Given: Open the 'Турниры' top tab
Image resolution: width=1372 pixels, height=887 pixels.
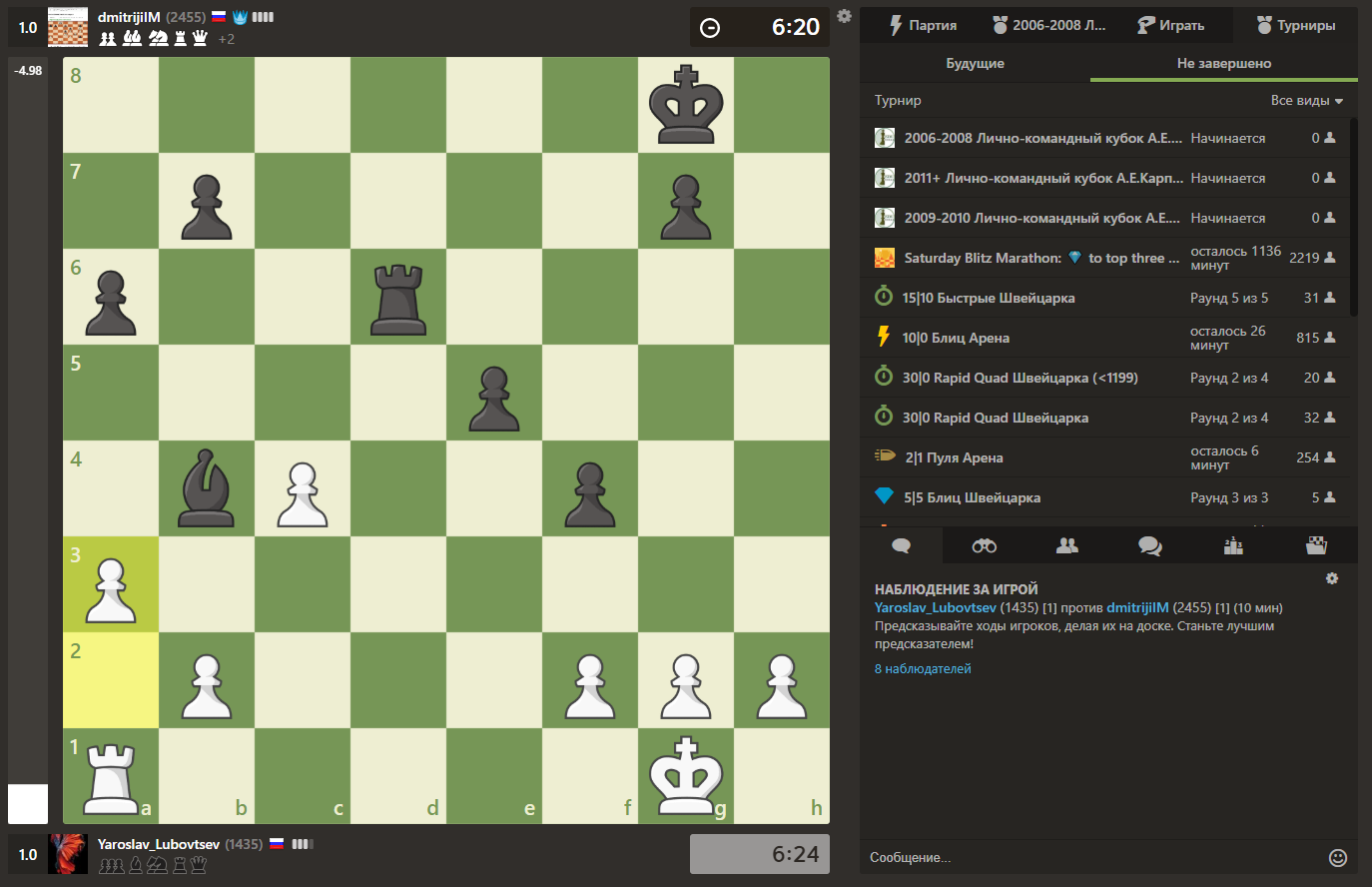Looking at the screenshot, I should (1295, 25).
